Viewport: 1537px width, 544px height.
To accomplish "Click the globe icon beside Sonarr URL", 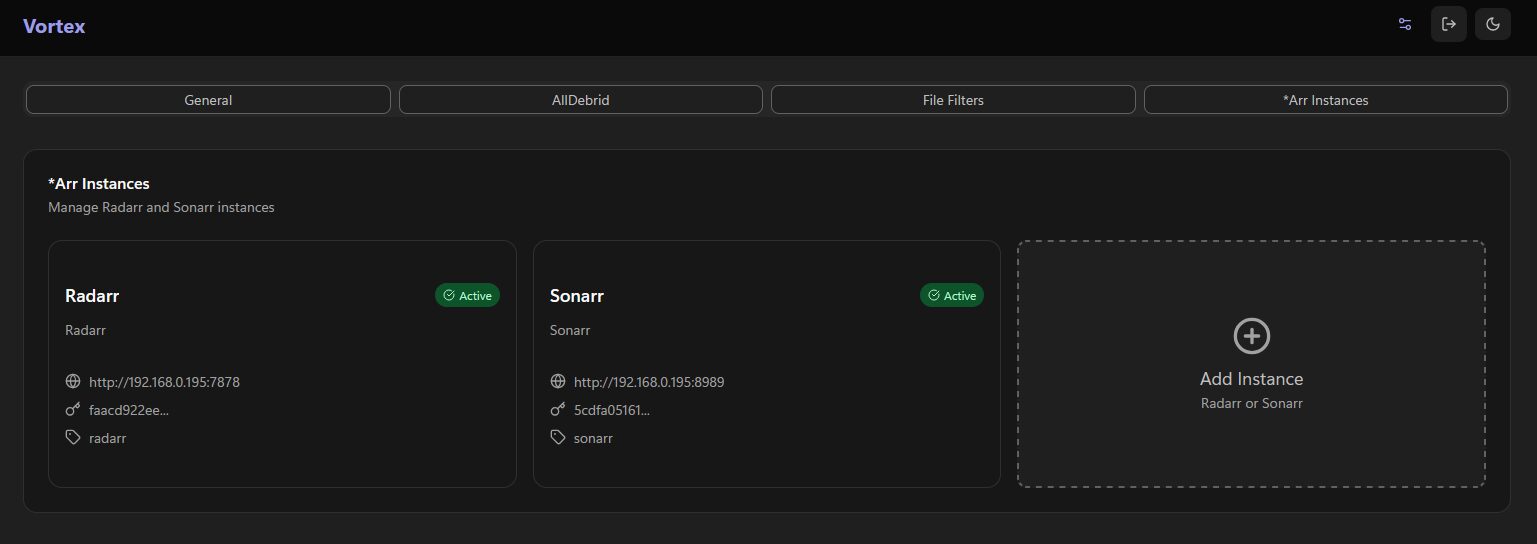I will pos(558,381).
